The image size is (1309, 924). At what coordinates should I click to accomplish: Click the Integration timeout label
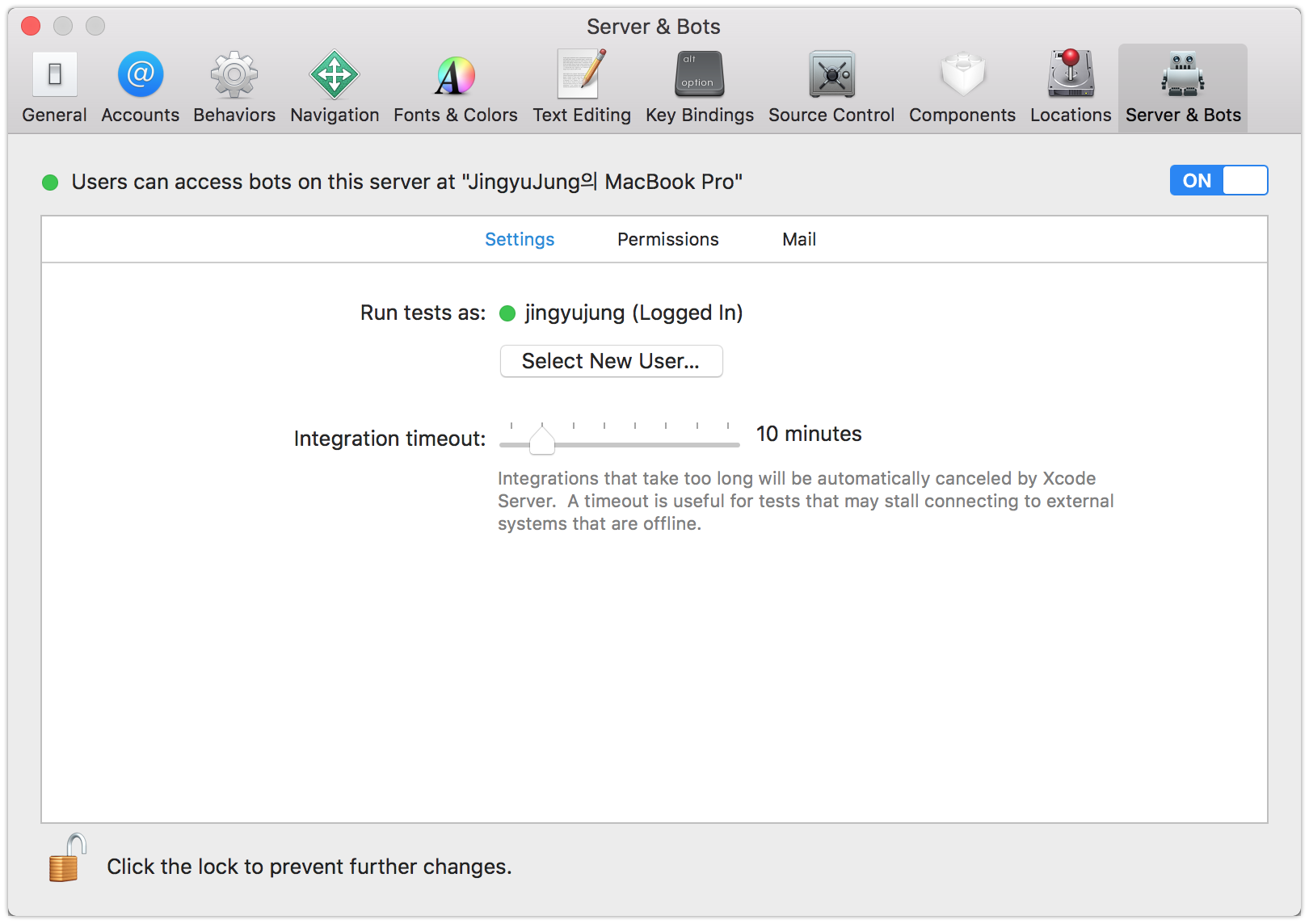[x=389, y=439]
